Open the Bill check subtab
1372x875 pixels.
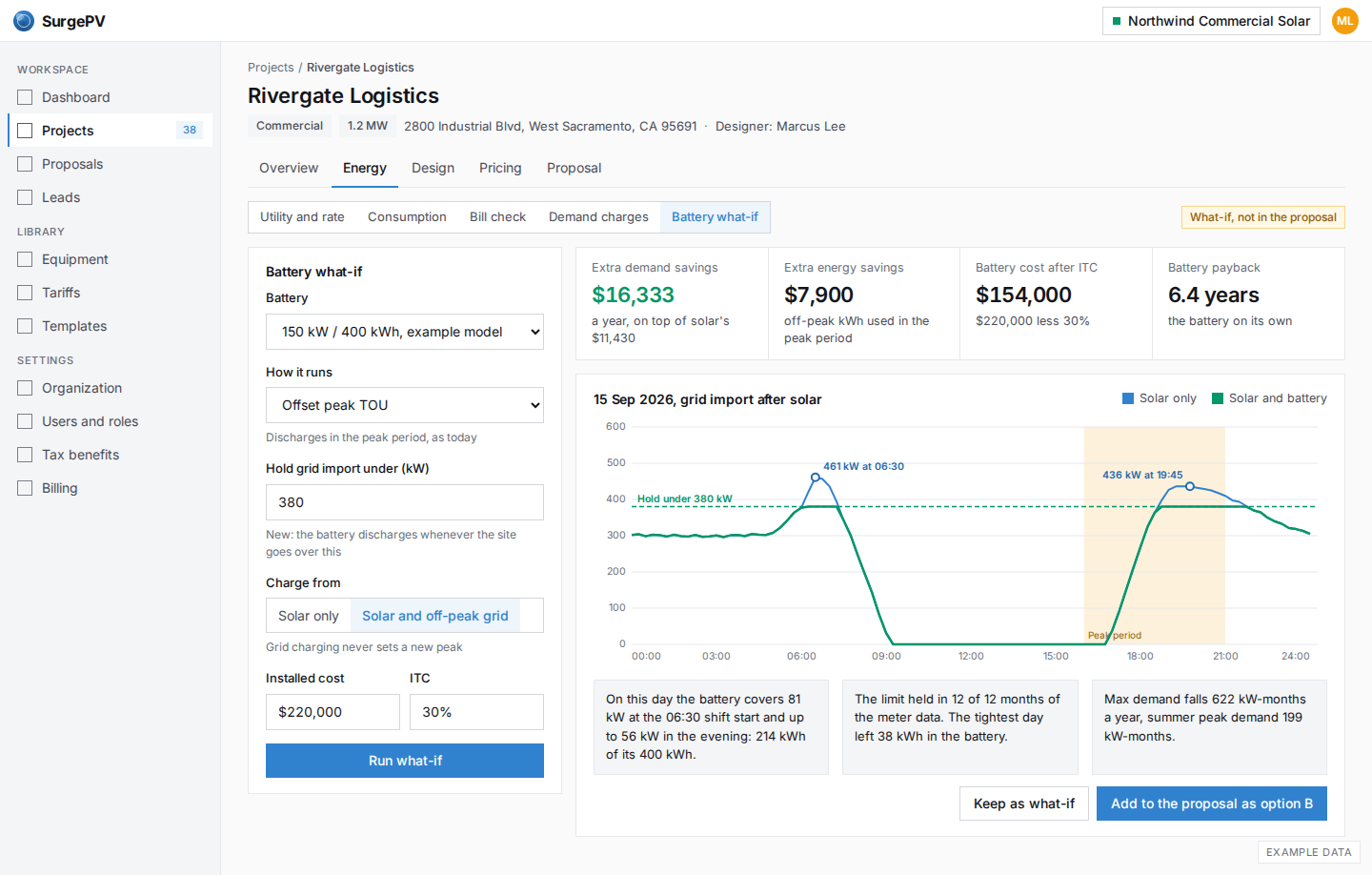[497, 217]
